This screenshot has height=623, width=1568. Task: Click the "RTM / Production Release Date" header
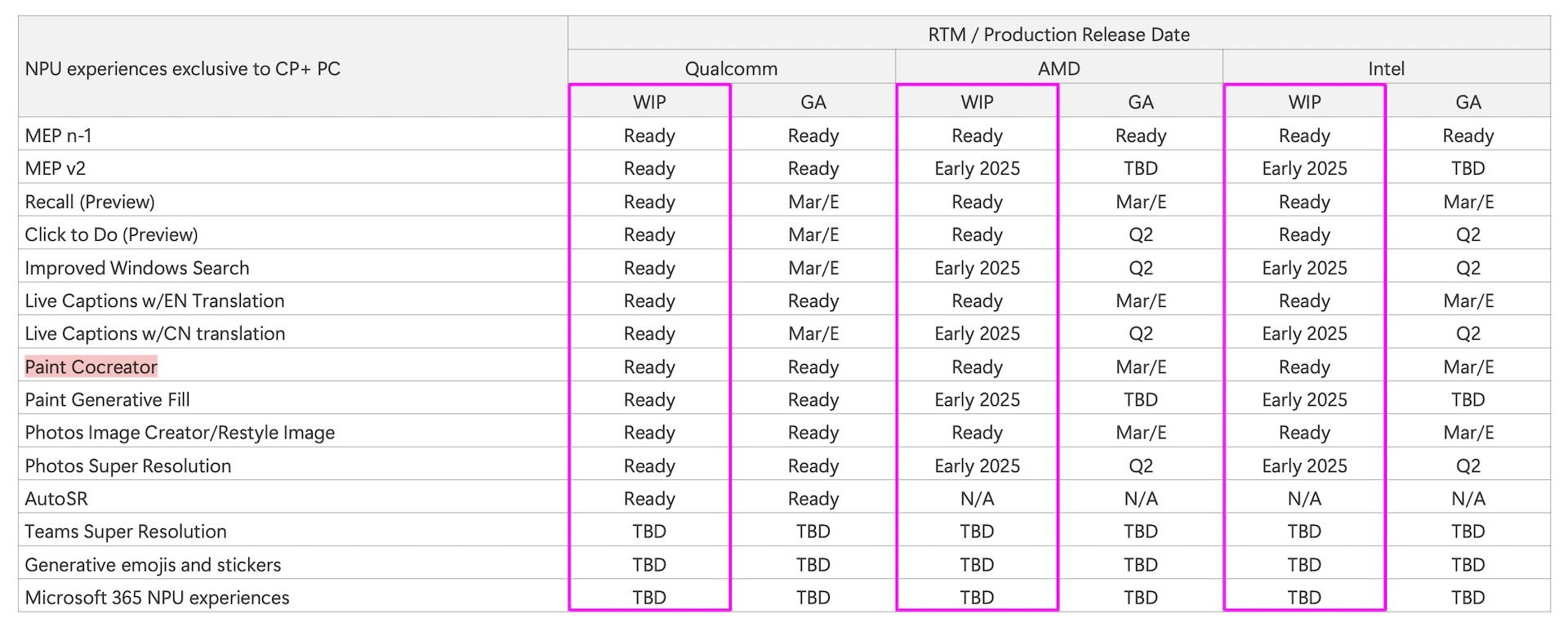[1058, 34]
